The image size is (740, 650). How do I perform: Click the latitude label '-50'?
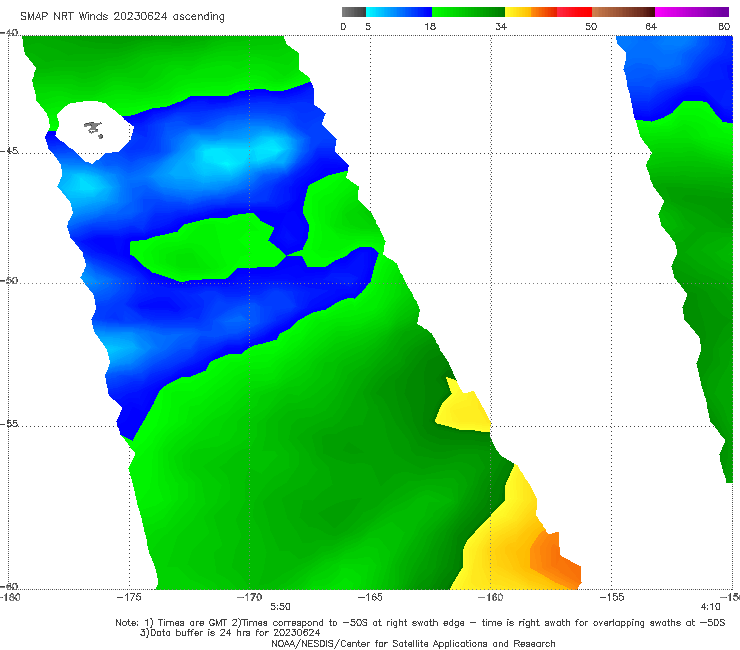pos(9,280)
